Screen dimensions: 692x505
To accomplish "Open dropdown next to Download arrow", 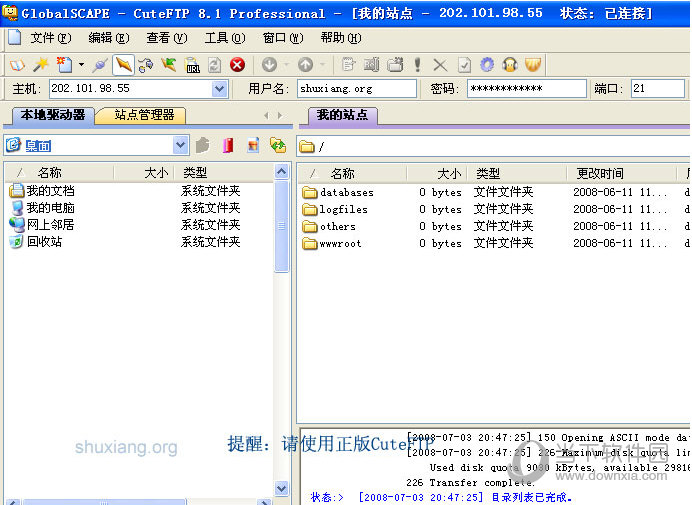I will click(x=286, y=65).
